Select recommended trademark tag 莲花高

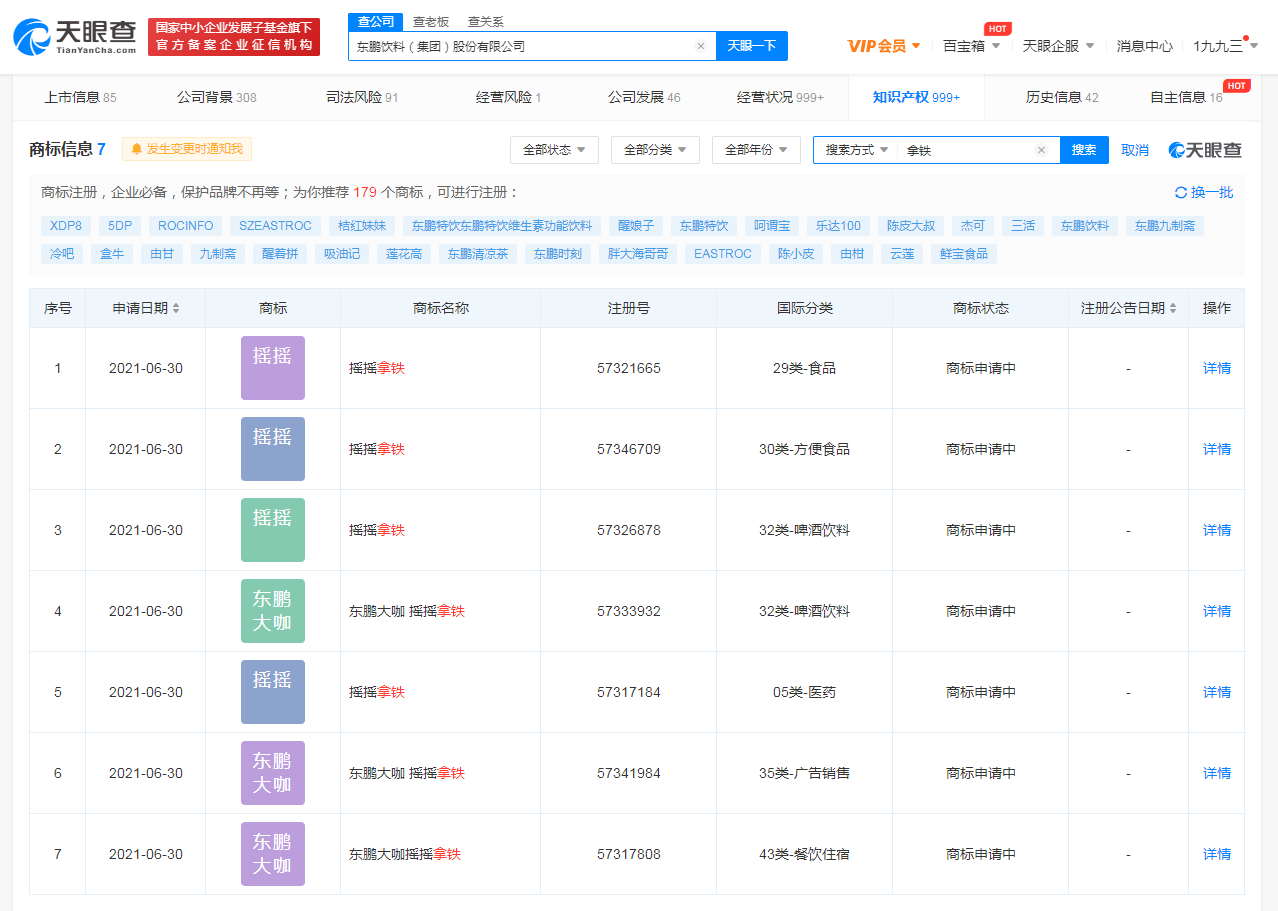tap(405, 254)
